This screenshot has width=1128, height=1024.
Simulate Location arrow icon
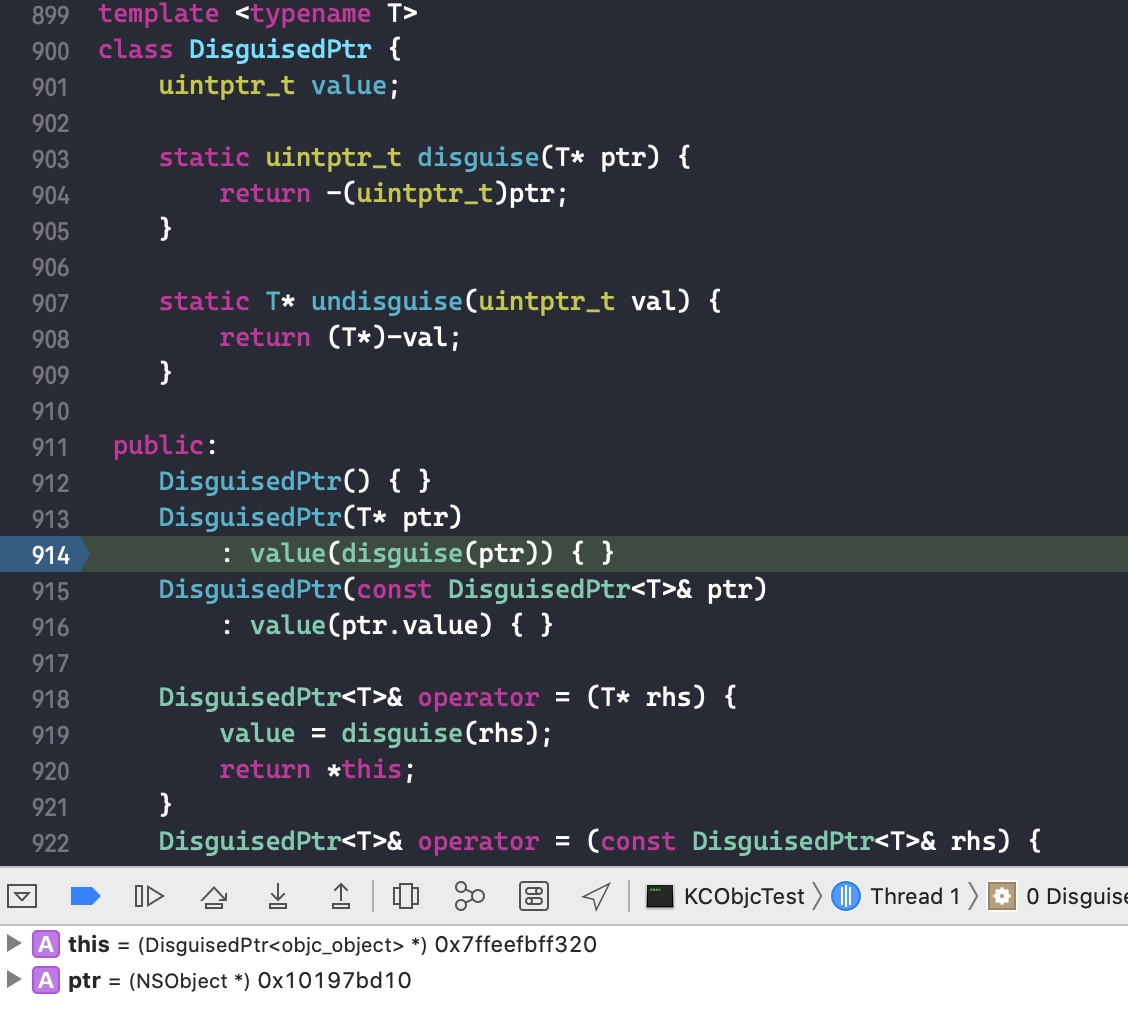(596, 896)
